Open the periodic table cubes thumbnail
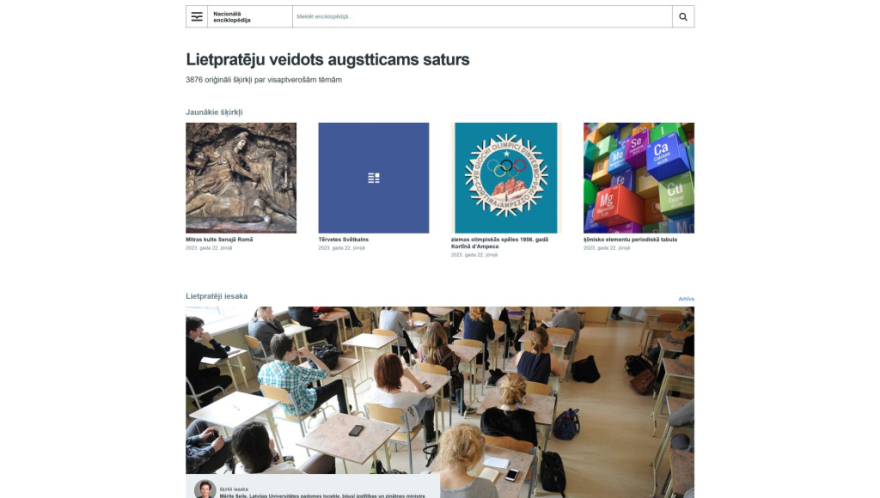880x498 pixels. click(639, 178)
